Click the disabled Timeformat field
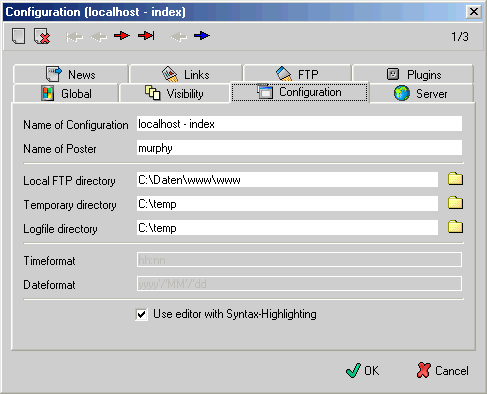 (x=299, y=260)
